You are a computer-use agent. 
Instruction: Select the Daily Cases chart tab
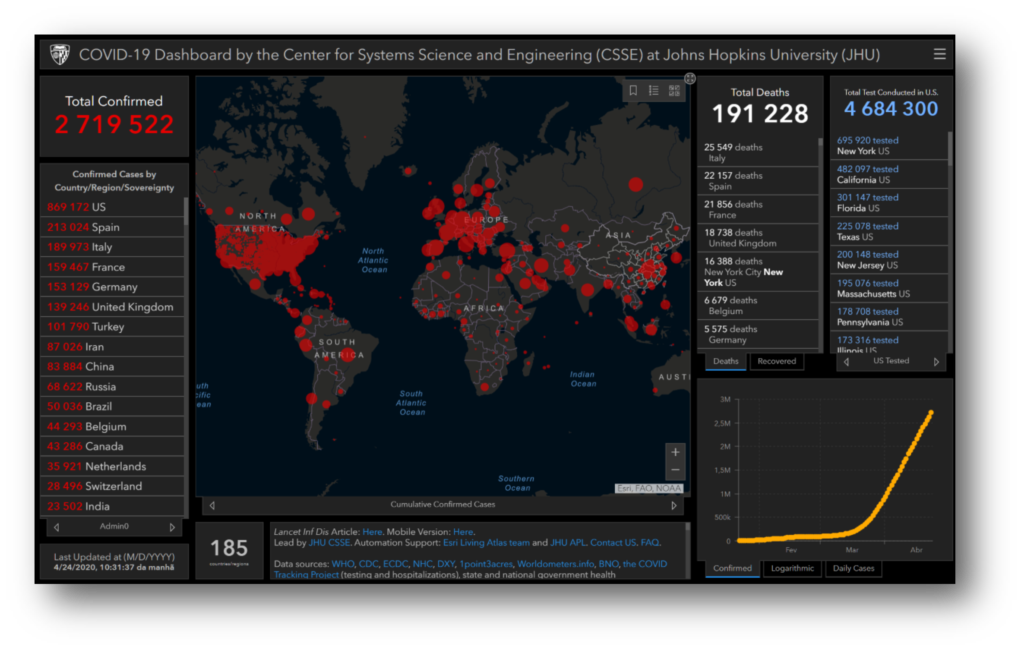[x=853, y=569]
